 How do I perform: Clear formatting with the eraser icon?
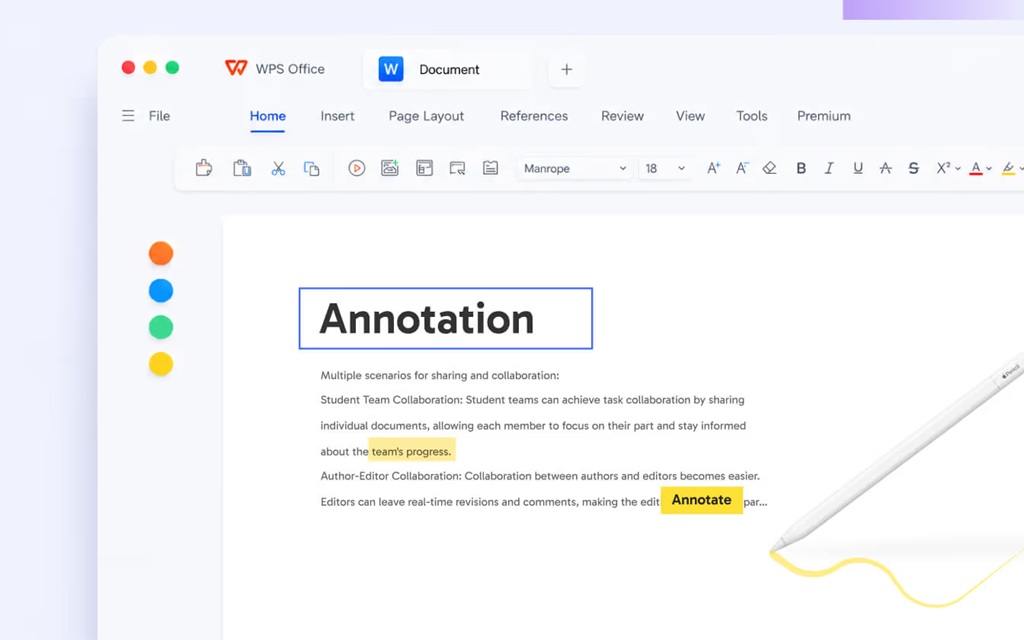coord(769,168)
